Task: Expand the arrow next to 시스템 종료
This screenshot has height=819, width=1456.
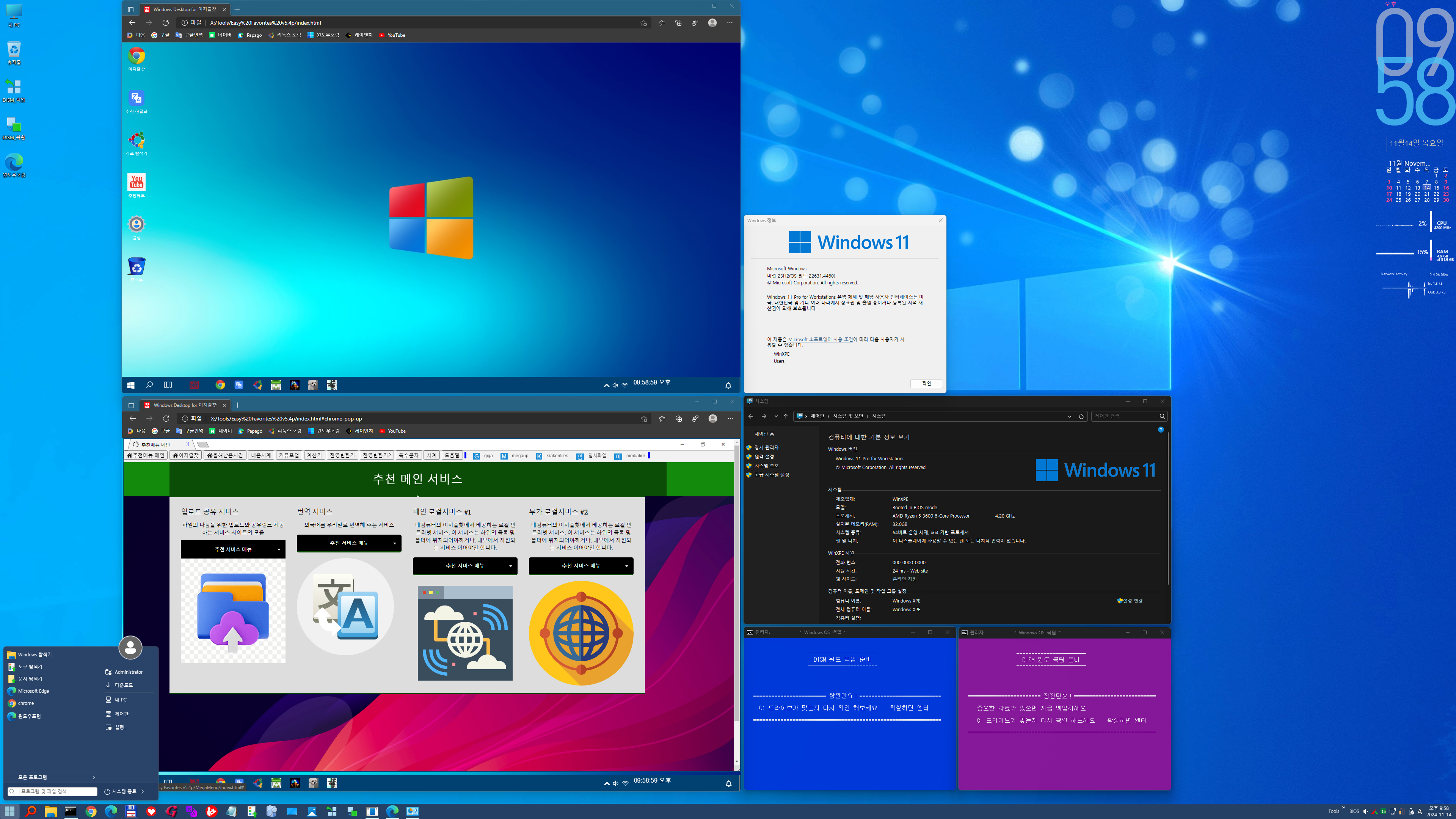Action: point(143,791)
